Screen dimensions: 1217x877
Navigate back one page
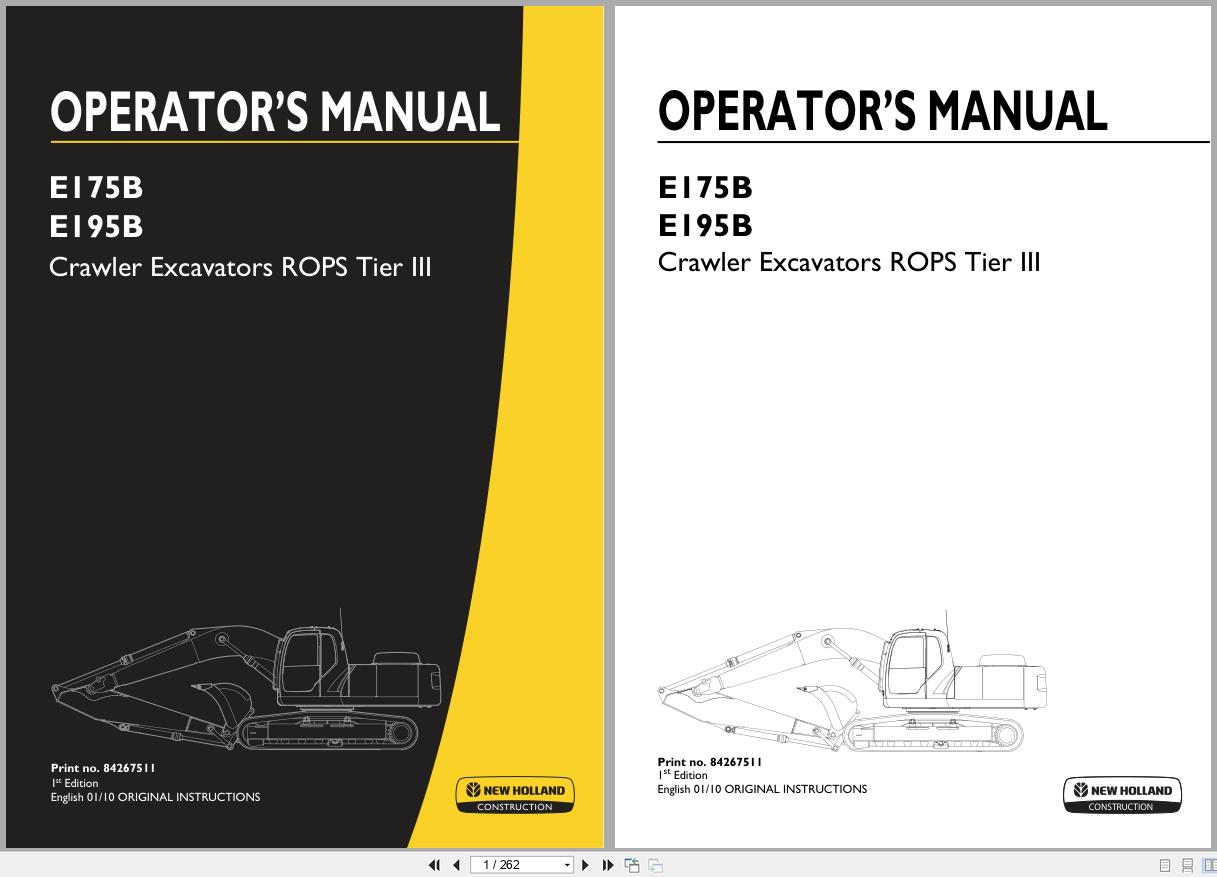(456, 863)
